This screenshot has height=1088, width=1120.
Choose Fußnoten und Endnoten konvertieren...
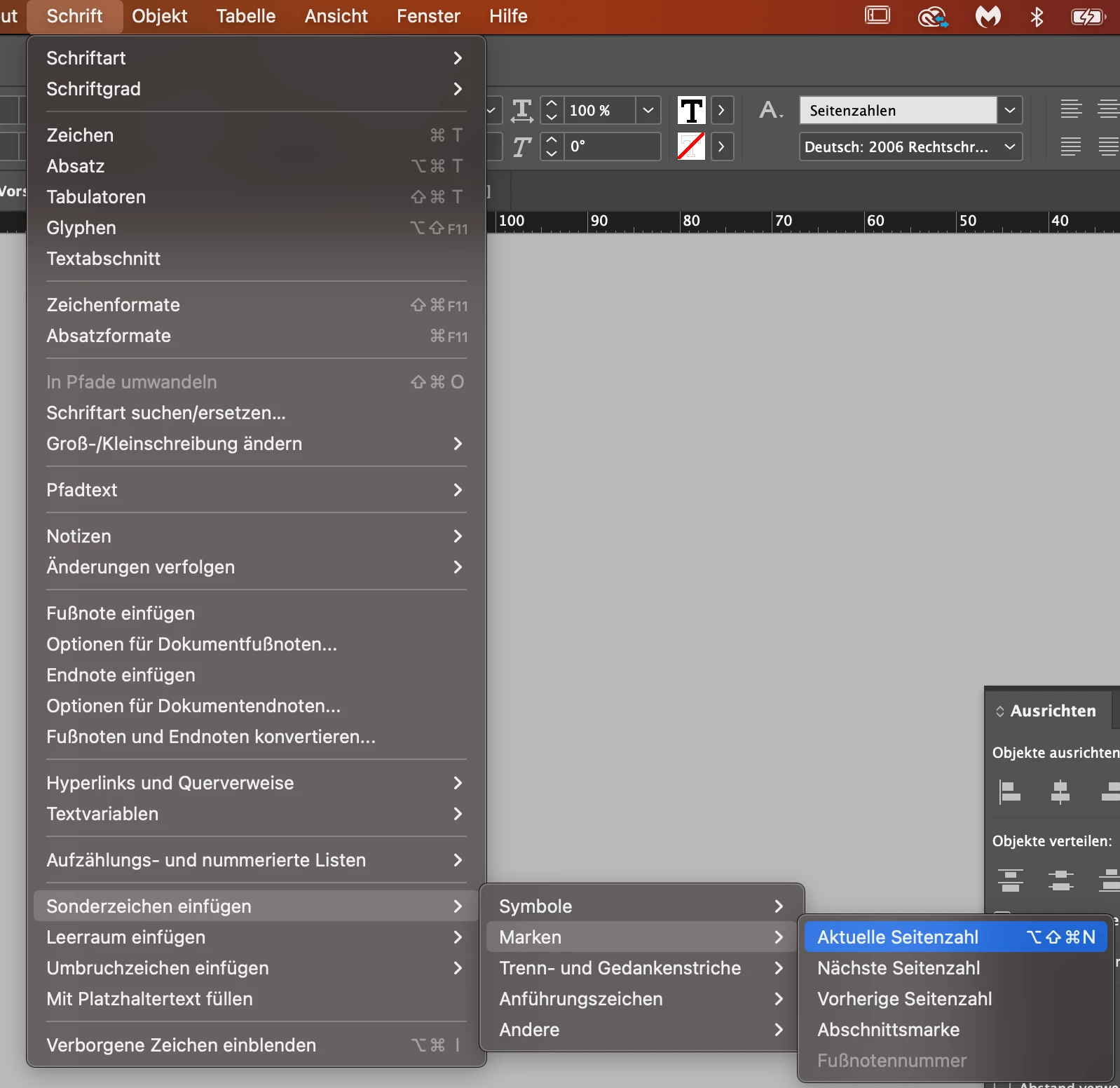(256, 737)
